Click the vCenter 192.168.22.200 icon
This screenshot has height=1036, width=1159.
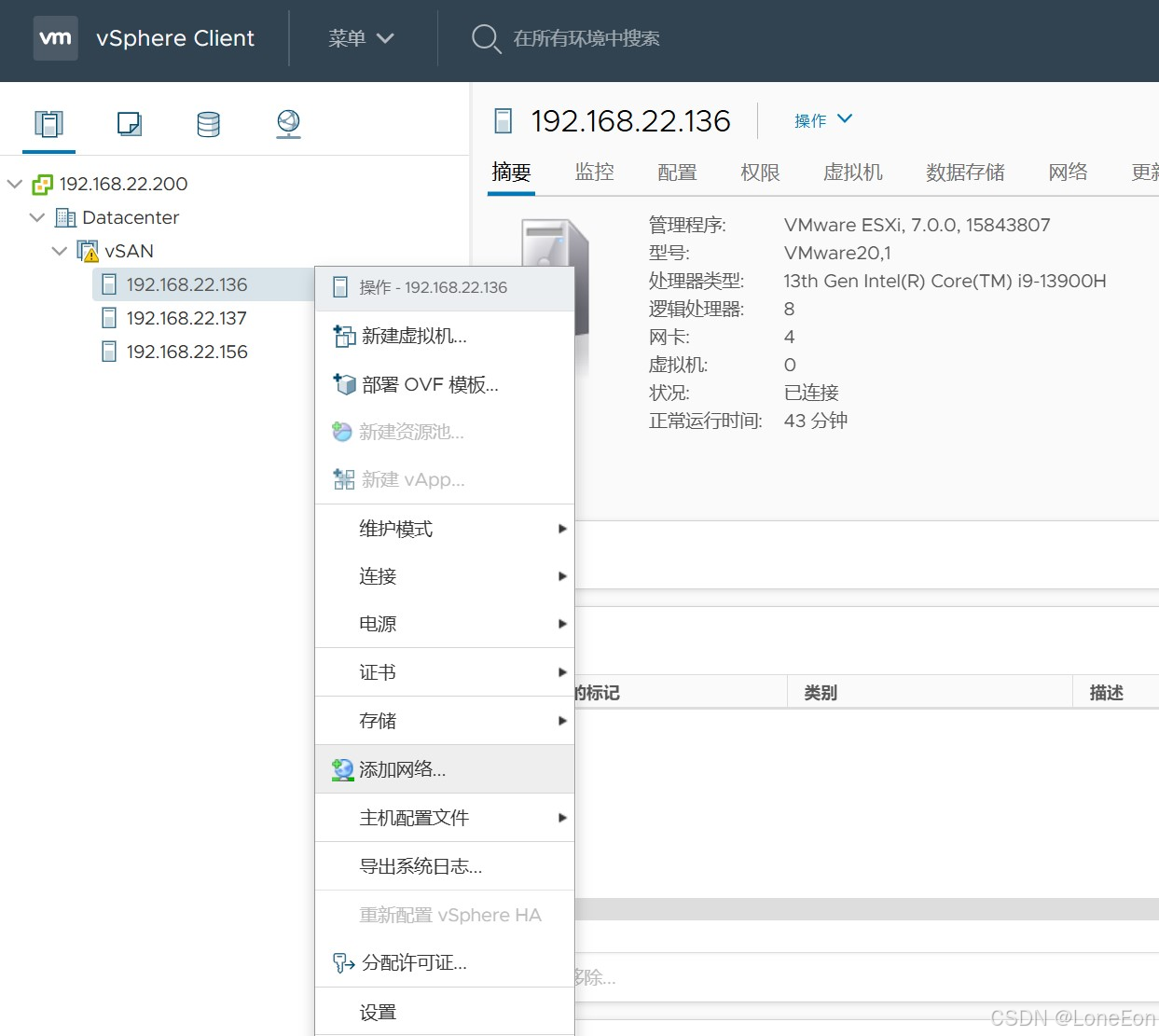[x=42, y=185]
